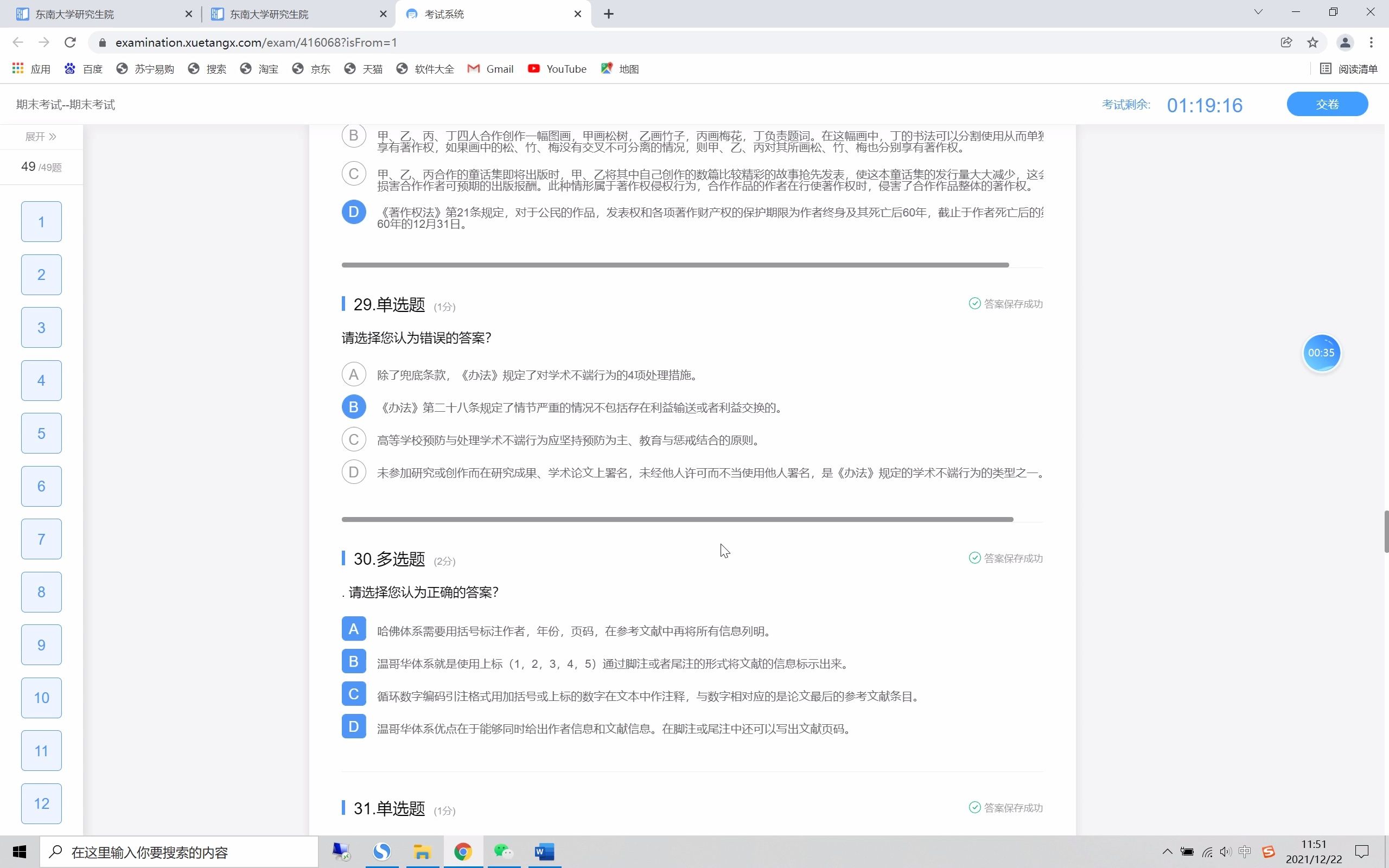Open Word from the taskbar
The image size is (1389, 868).
[x=544, y=852]
